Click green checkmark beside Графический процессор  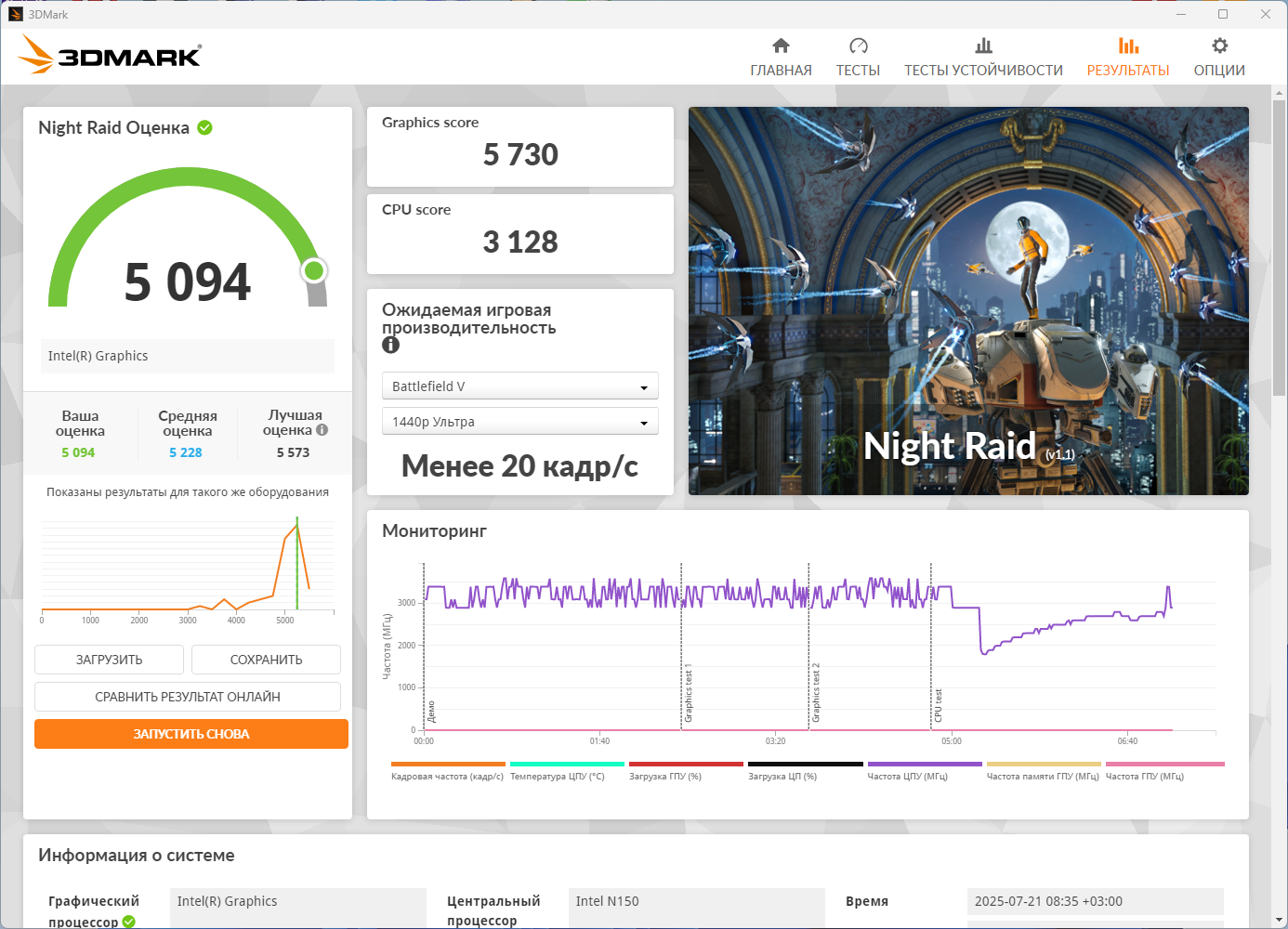(x=128, y=922)
